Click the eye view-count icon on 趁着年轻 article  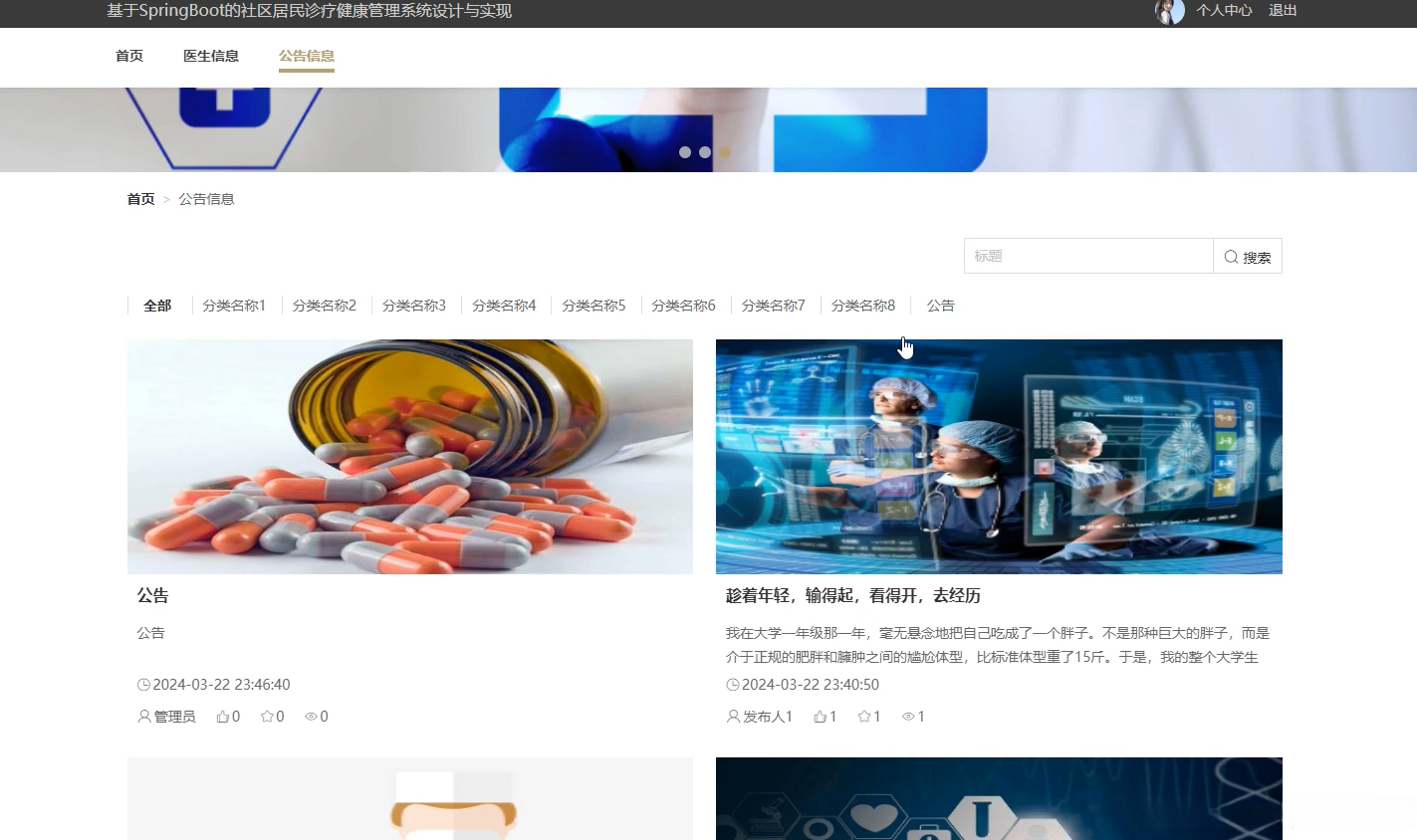click(906, 716)
